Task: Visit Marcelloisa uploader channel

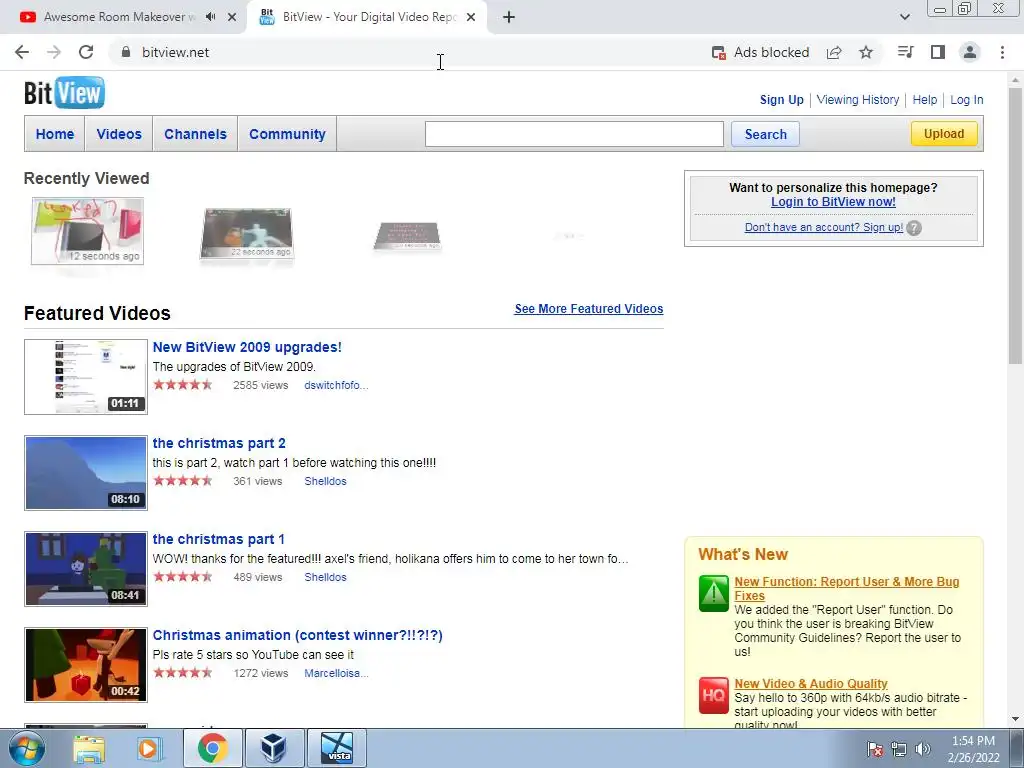Action: [x=336, y=673]
